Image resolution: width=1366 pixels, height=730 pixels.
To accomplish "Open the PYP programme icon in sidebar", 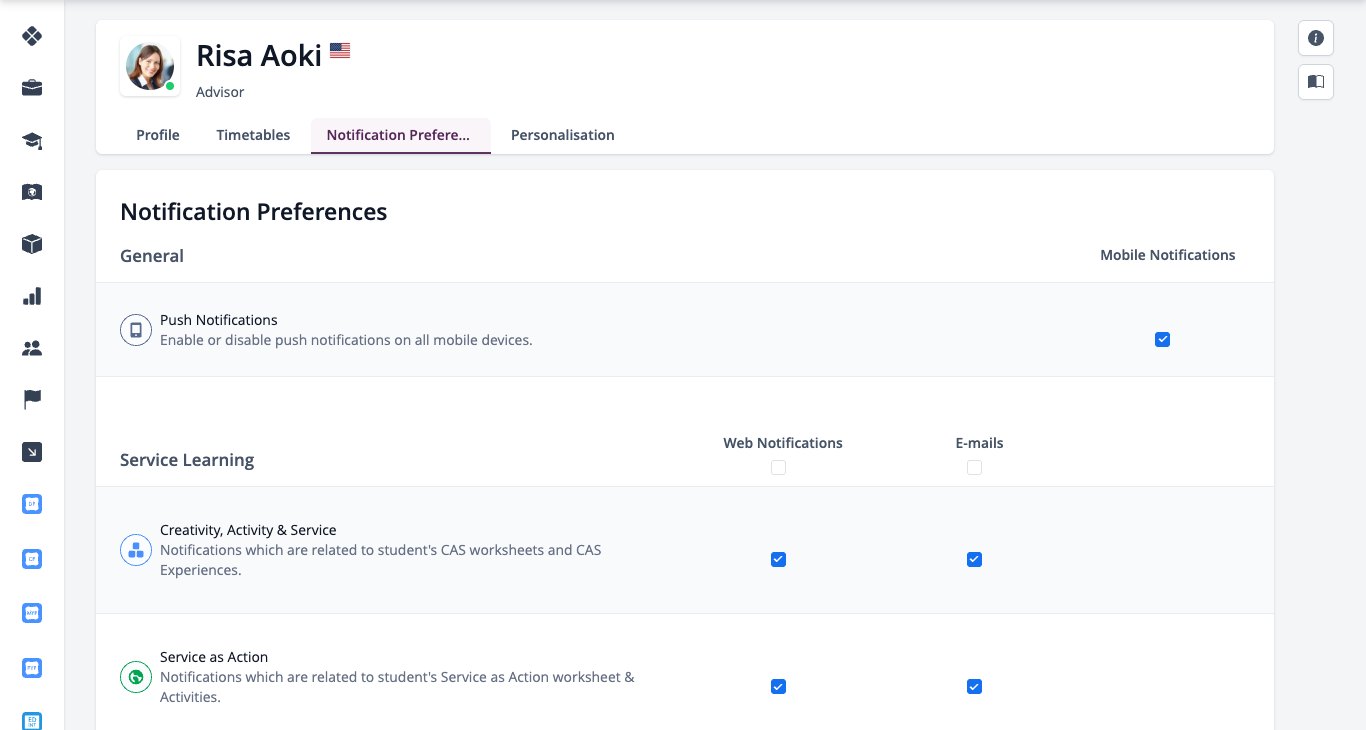I will click(x=32, y=667).
